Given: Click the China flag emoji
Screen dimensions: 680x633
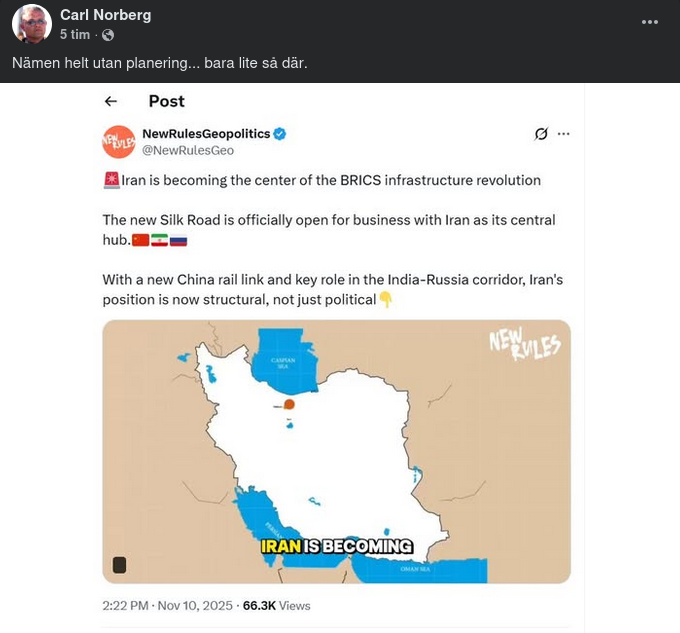Looking at the screenshot, I should [140, 240].
